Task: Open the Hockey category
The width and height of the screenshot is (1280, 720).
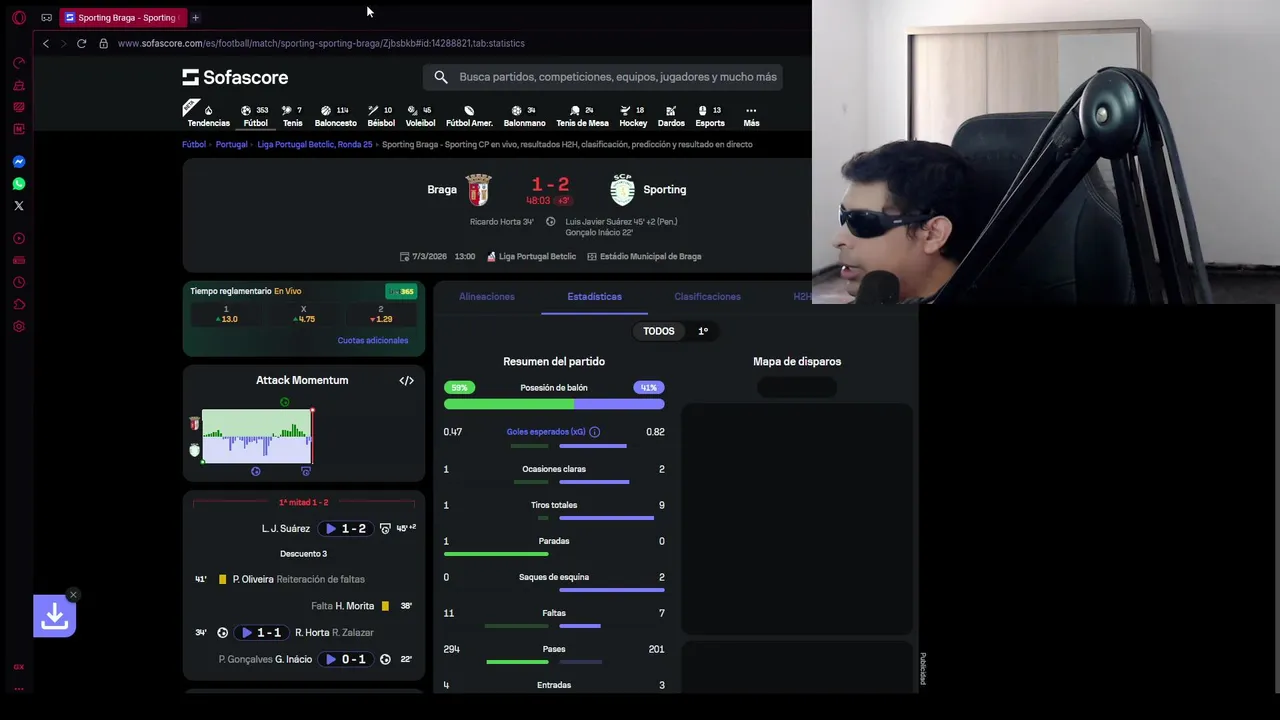Action: (x=633, y=116)
